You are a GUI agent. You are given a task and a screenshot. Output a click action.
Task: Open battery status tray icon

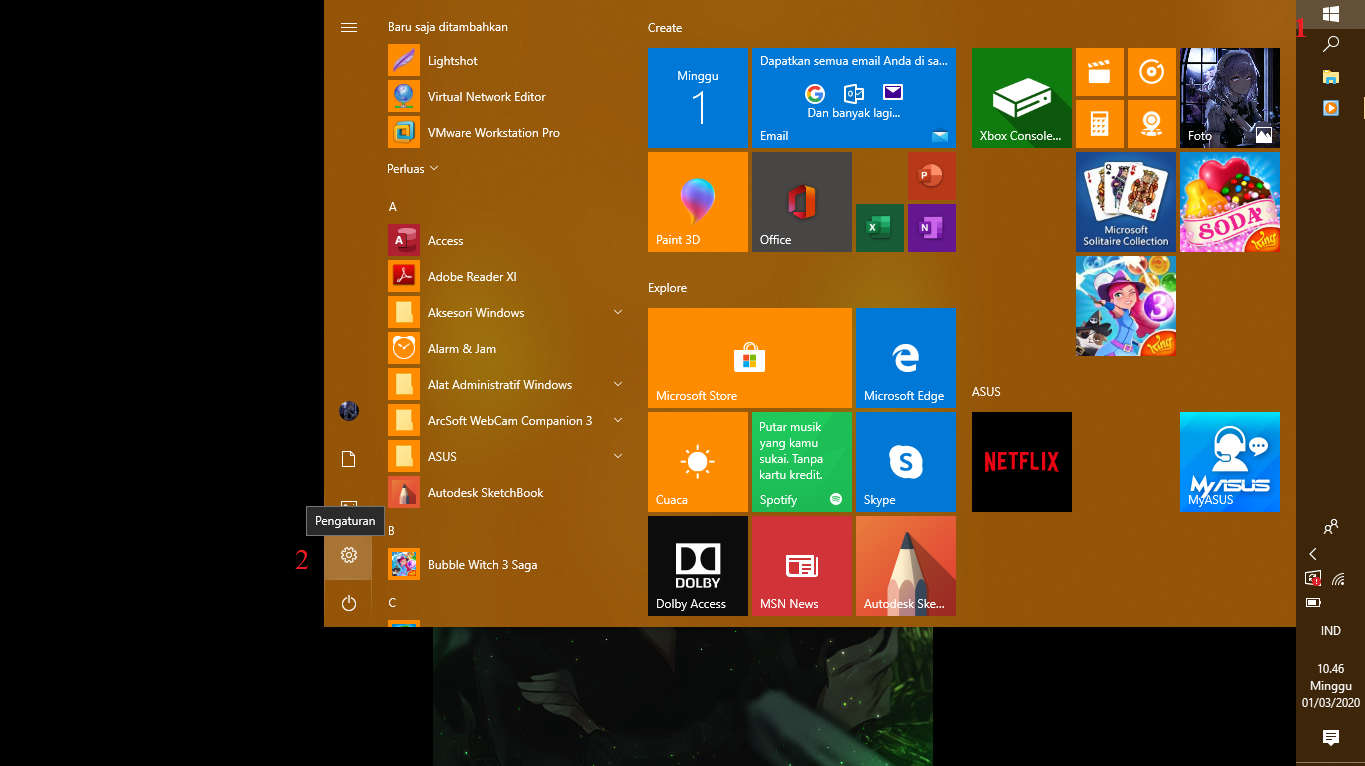[x=1313, y=603]
